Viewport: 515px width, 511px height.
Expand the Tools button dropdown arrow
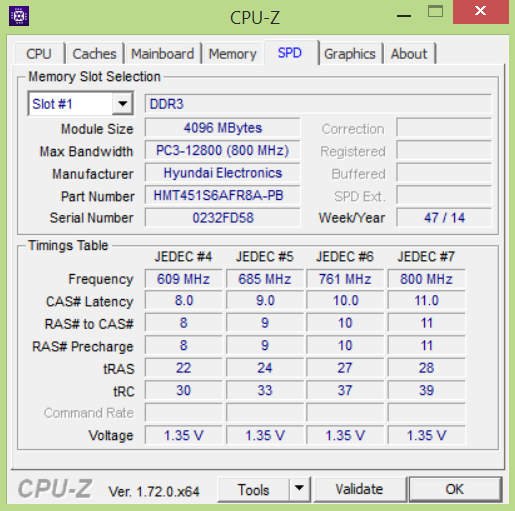click(x=299, y=489)
